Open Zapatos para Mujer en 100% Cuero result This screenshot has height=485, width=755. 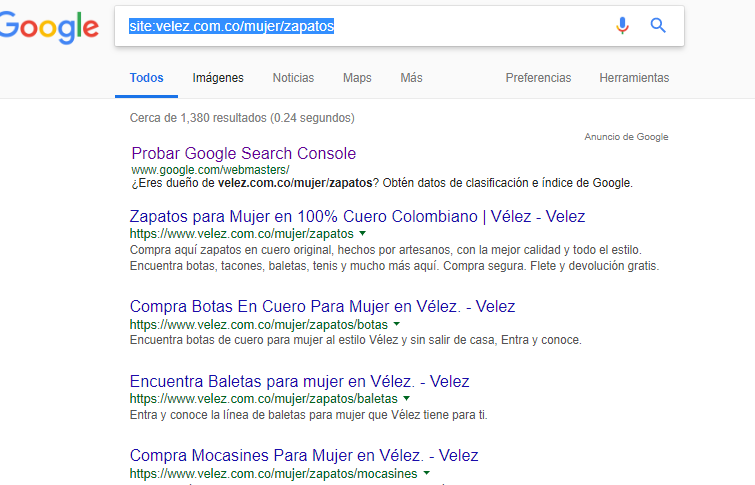click(x=357, y=216)
